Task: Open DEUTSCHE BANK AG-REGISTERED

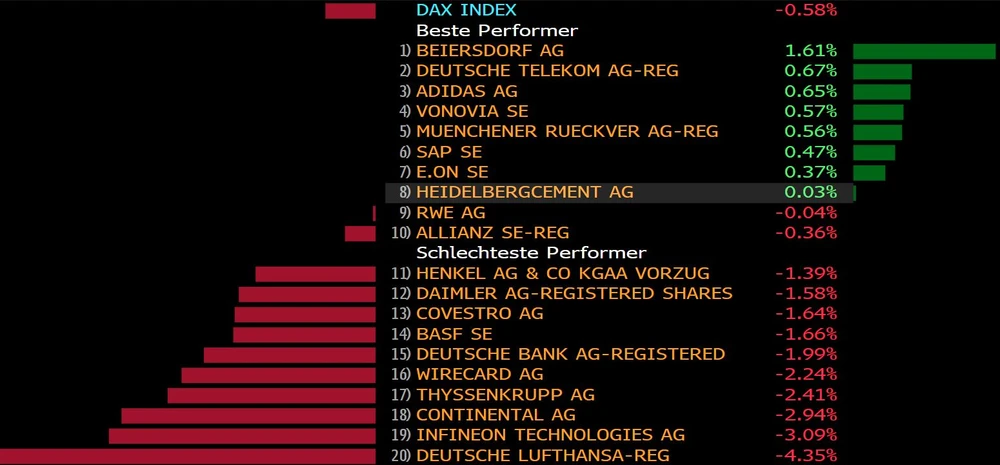Action: point(570,354)
